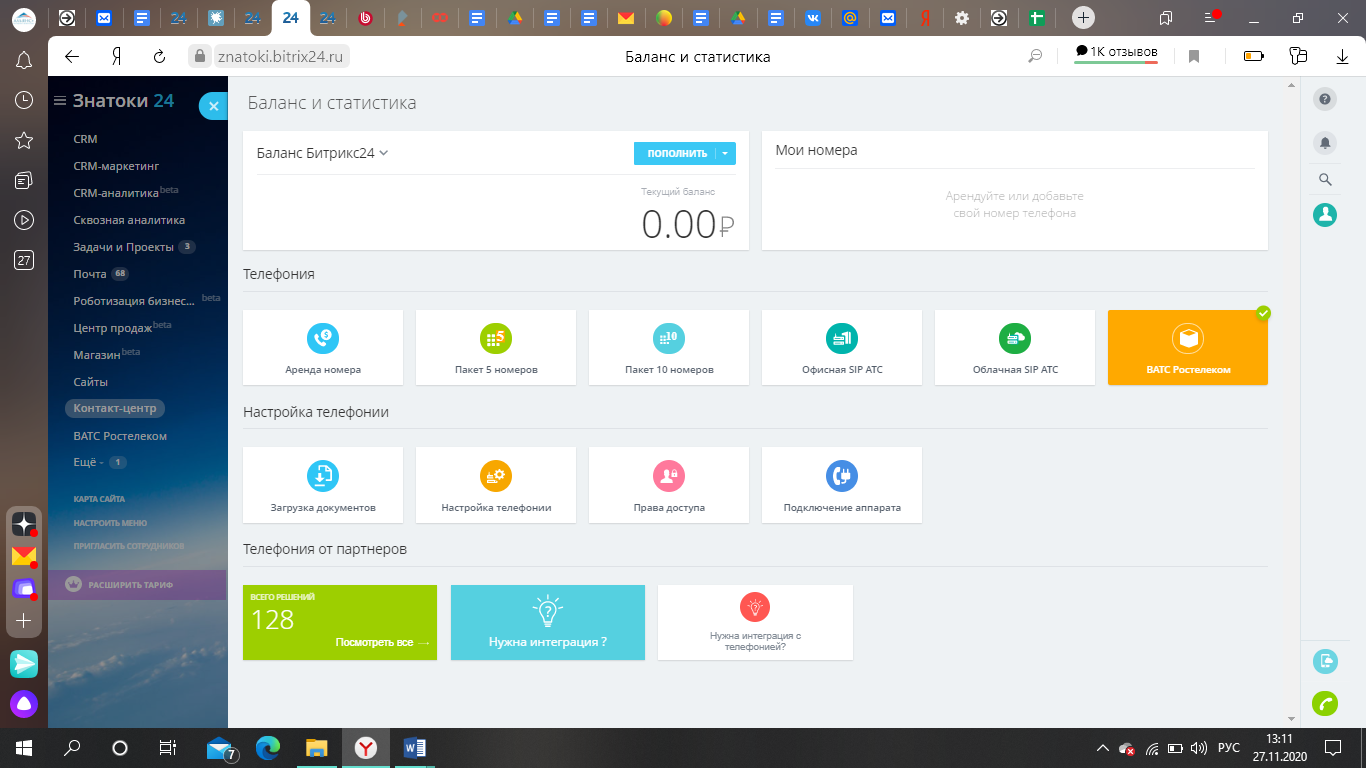The image size is (1366, 768).
Task: Click the РУС language indicator
Action: point(1229,748)
